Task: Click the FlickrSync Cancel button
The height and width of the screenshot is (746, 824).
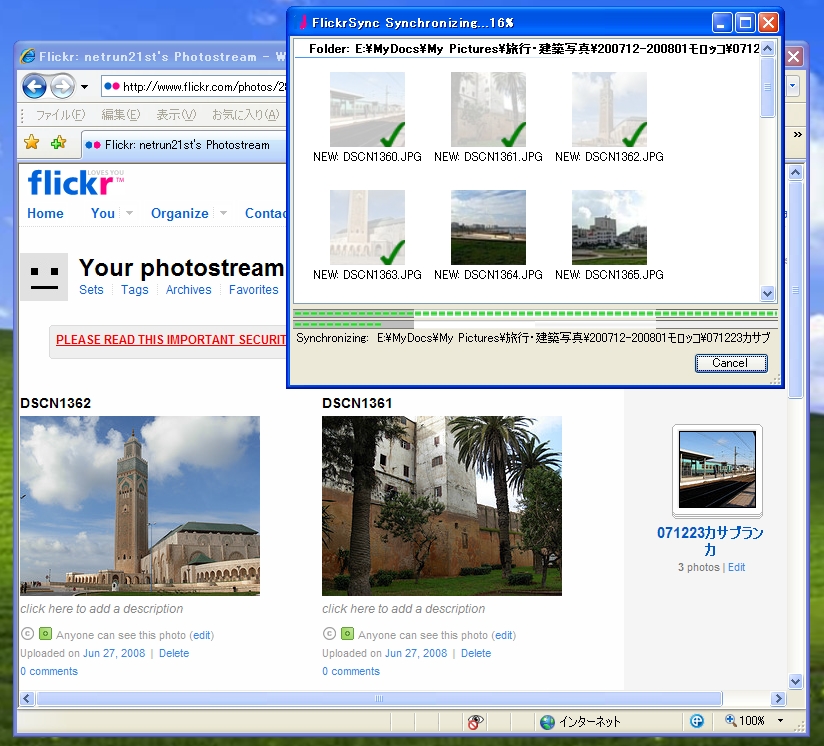Action: click(x=731, y=363)
